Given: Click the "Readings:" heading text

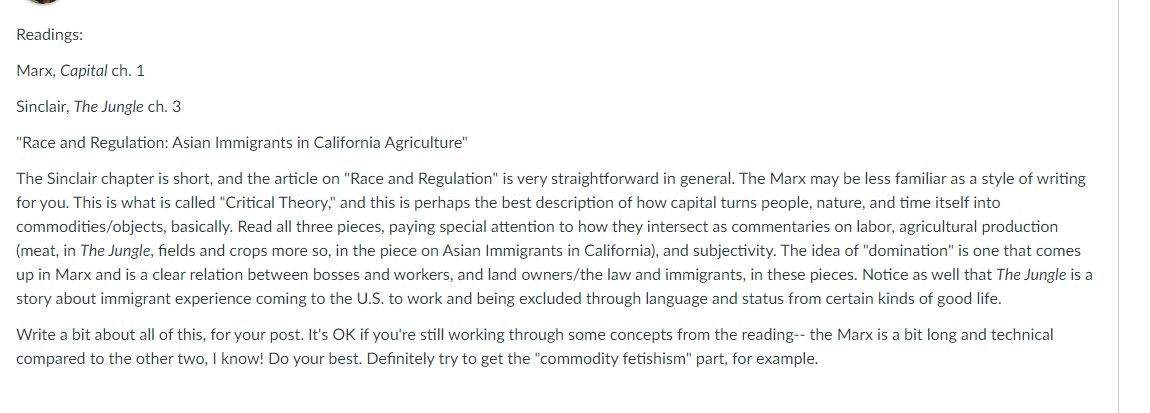Looking at the screenshot, I should coord(50,34).
